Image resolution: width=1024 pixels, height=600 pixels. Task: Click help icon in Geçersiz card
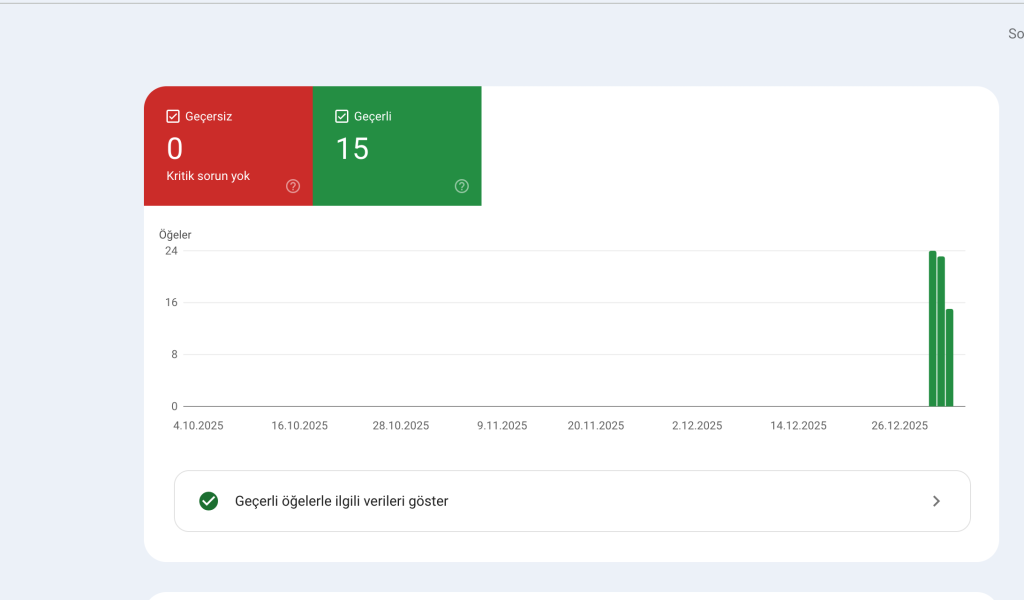pos(293,186)
